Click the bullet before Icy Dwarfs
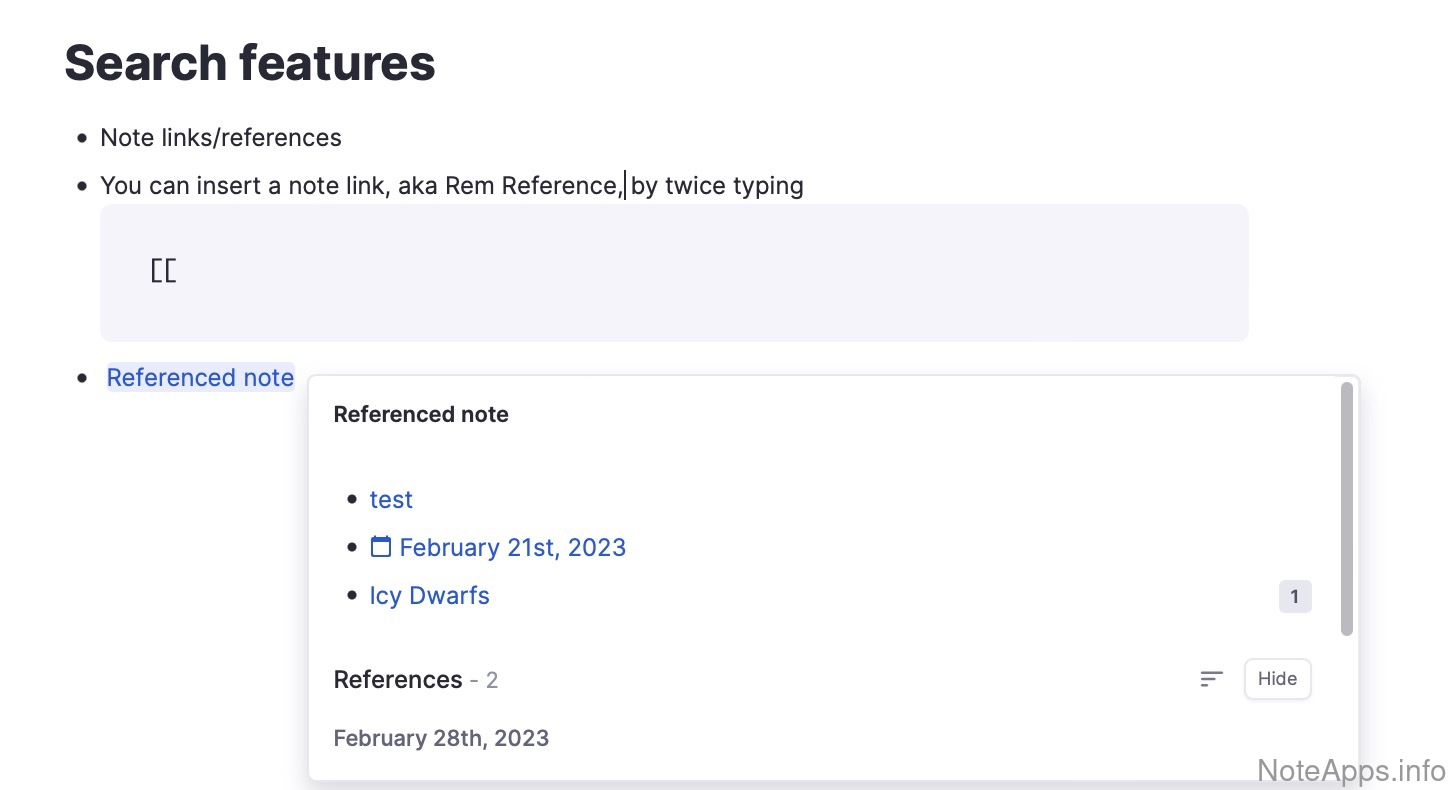 pos(351,596)
